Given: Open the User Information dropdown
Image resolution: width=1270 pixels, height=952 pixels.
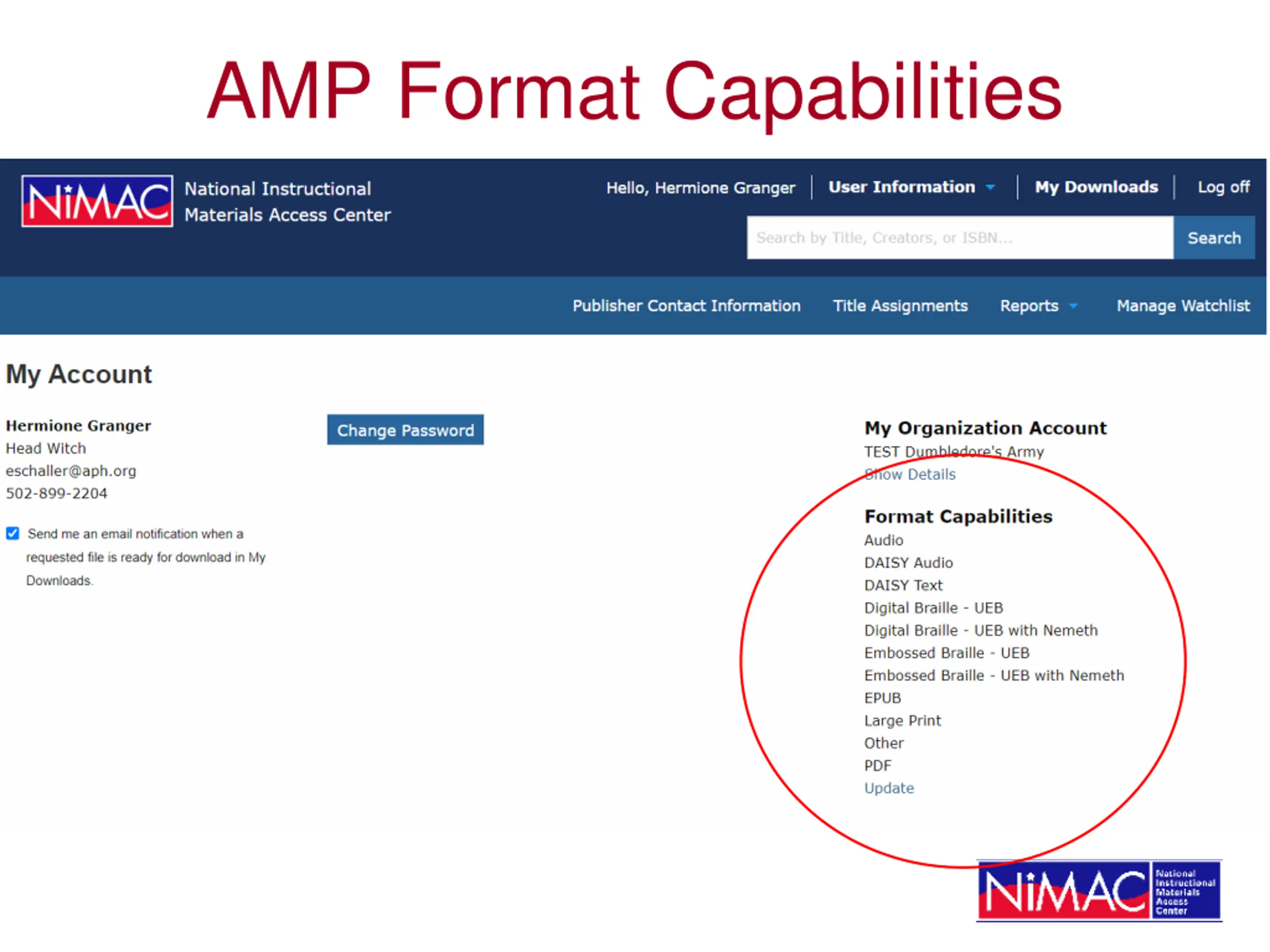Looking at the screenshot, I should pyautogui.click(x=911, y=187).
